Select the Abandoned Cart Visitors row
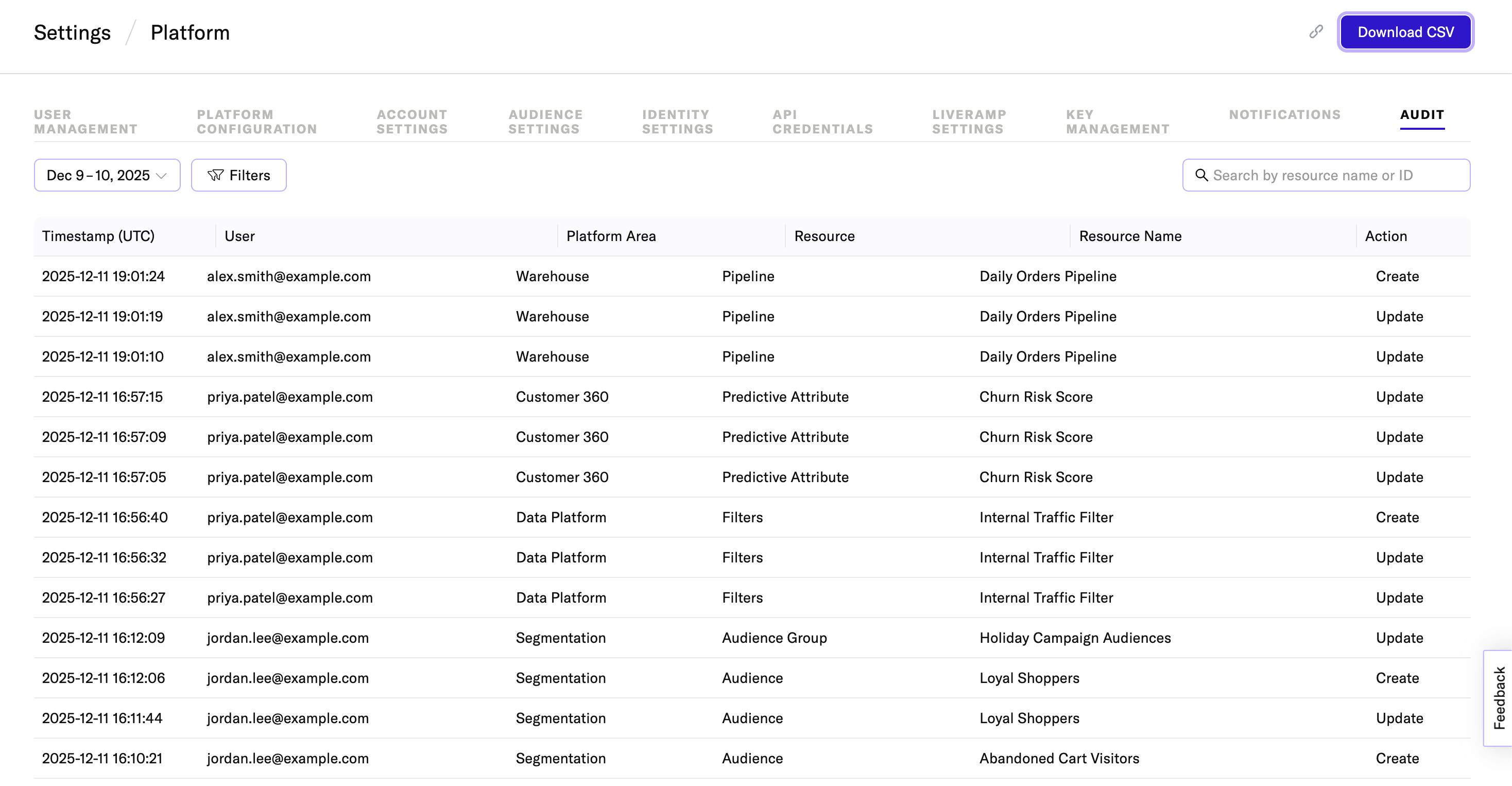1512x786 pixels. (1059, 758)
